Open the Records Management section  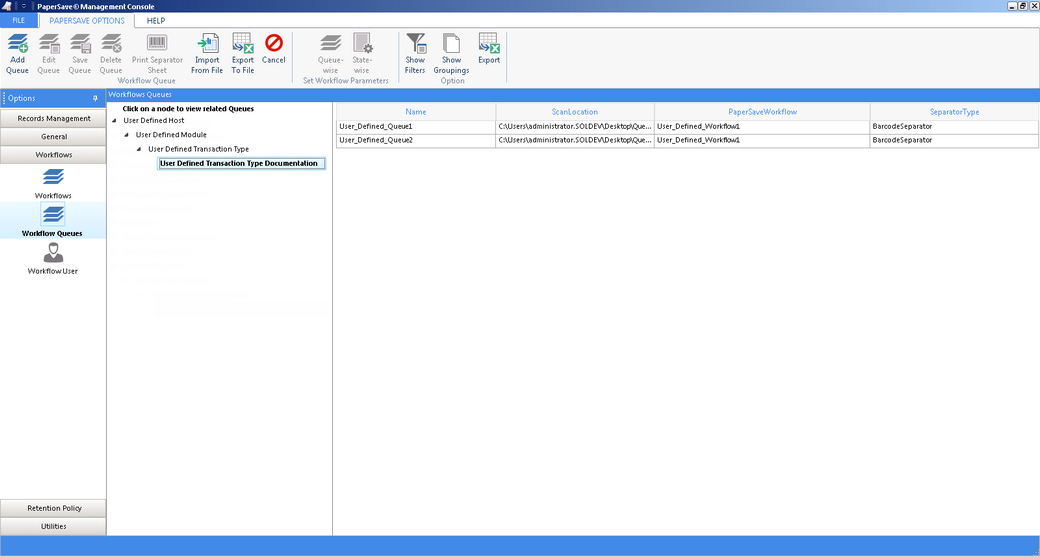(x=53, y=119)
